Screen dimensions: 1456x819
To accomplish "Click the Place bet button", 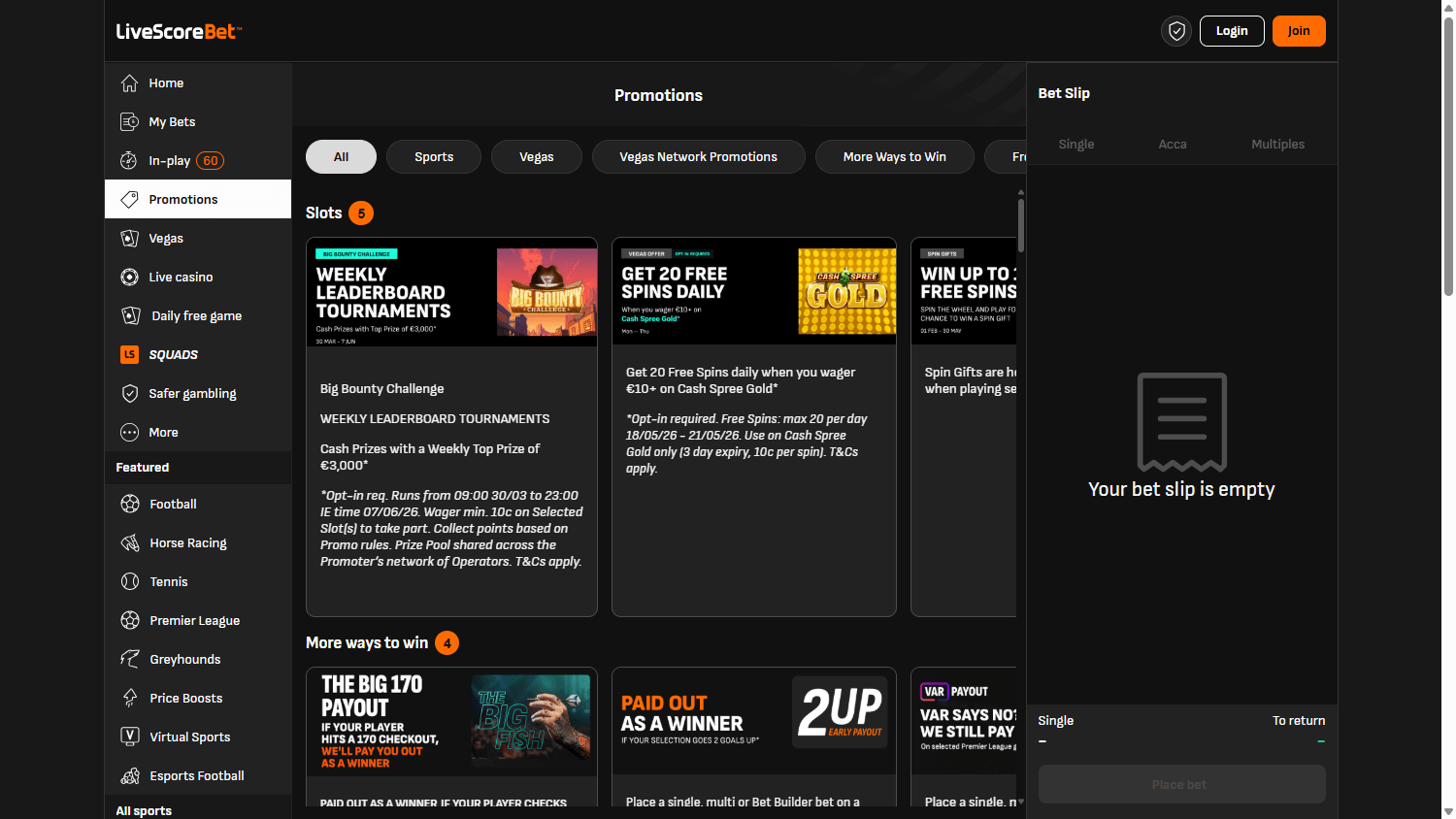I will (x=1181, y=784).
